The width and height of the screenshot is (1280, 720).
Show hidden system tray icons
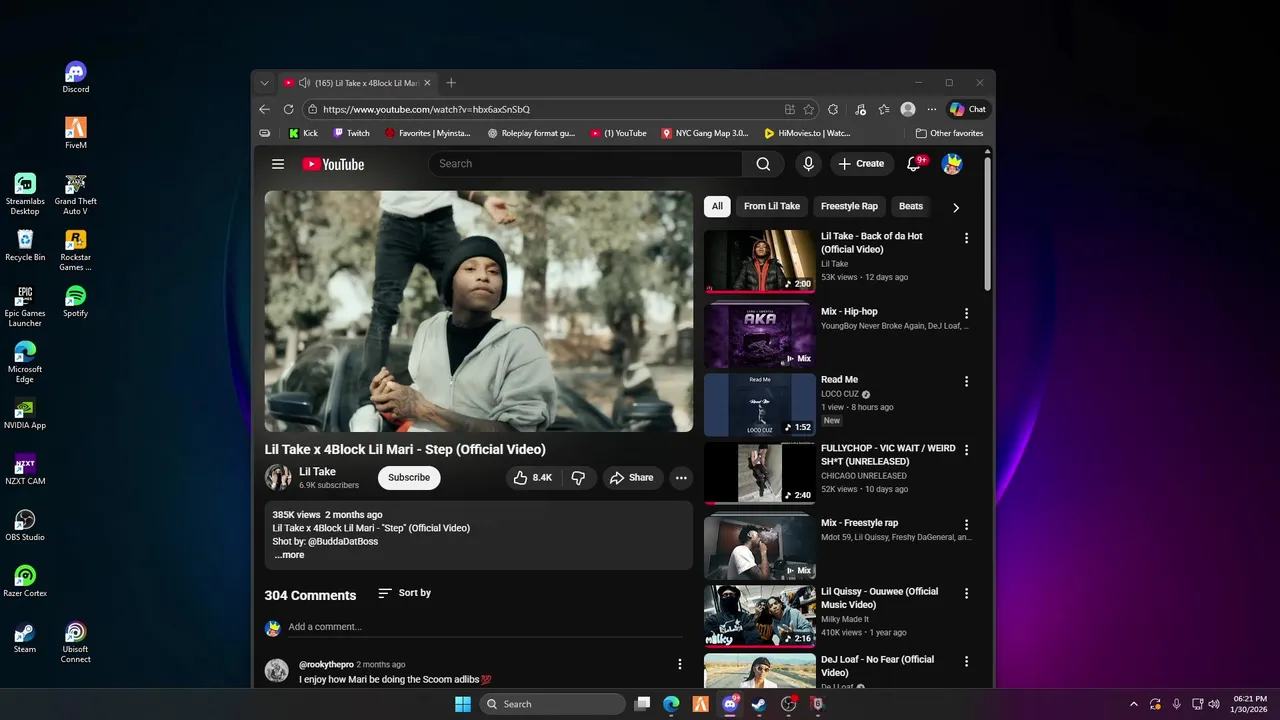pyautogui.click(x=1133, y=704)
